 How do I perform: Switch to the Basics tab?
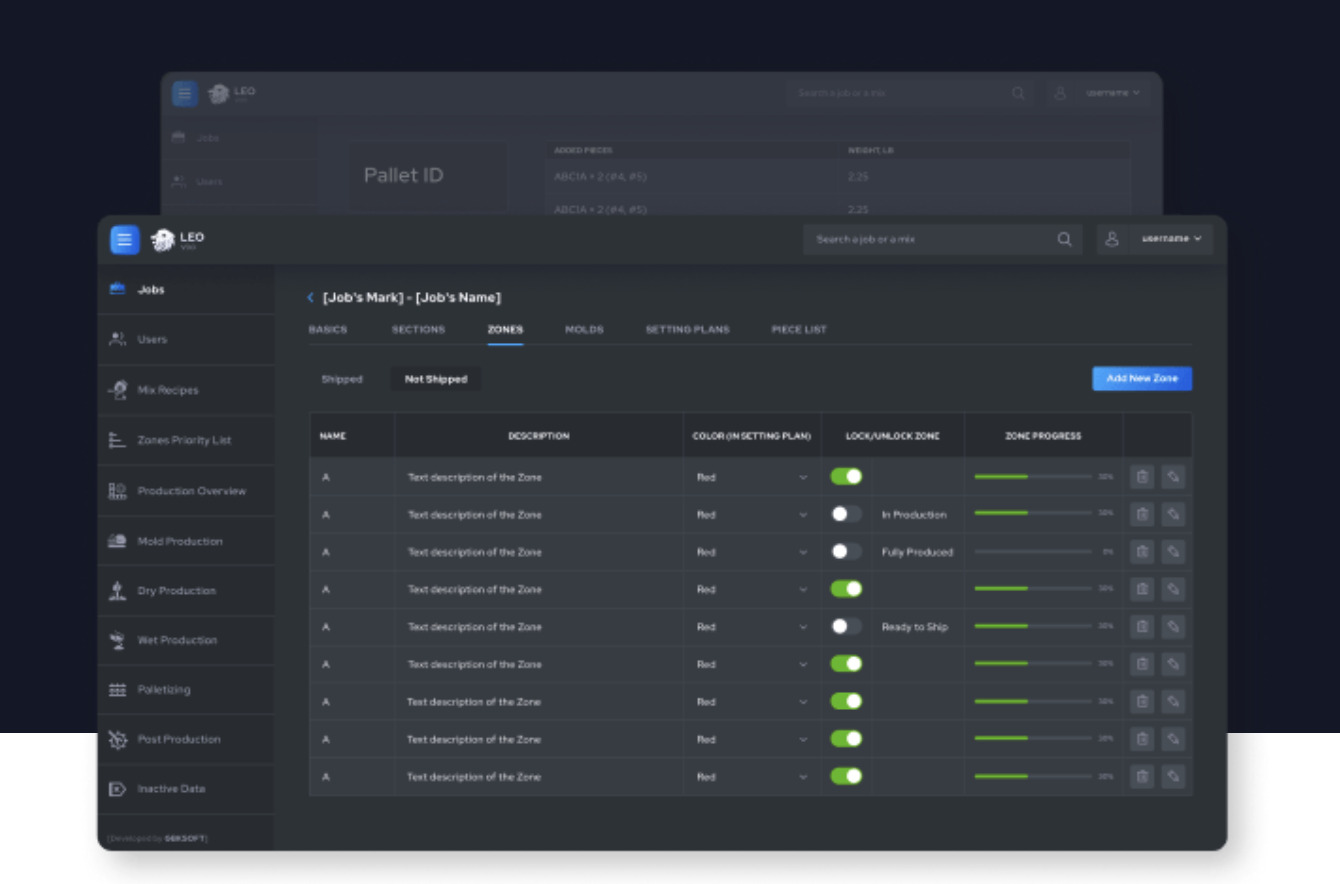(x=328, y=329)
